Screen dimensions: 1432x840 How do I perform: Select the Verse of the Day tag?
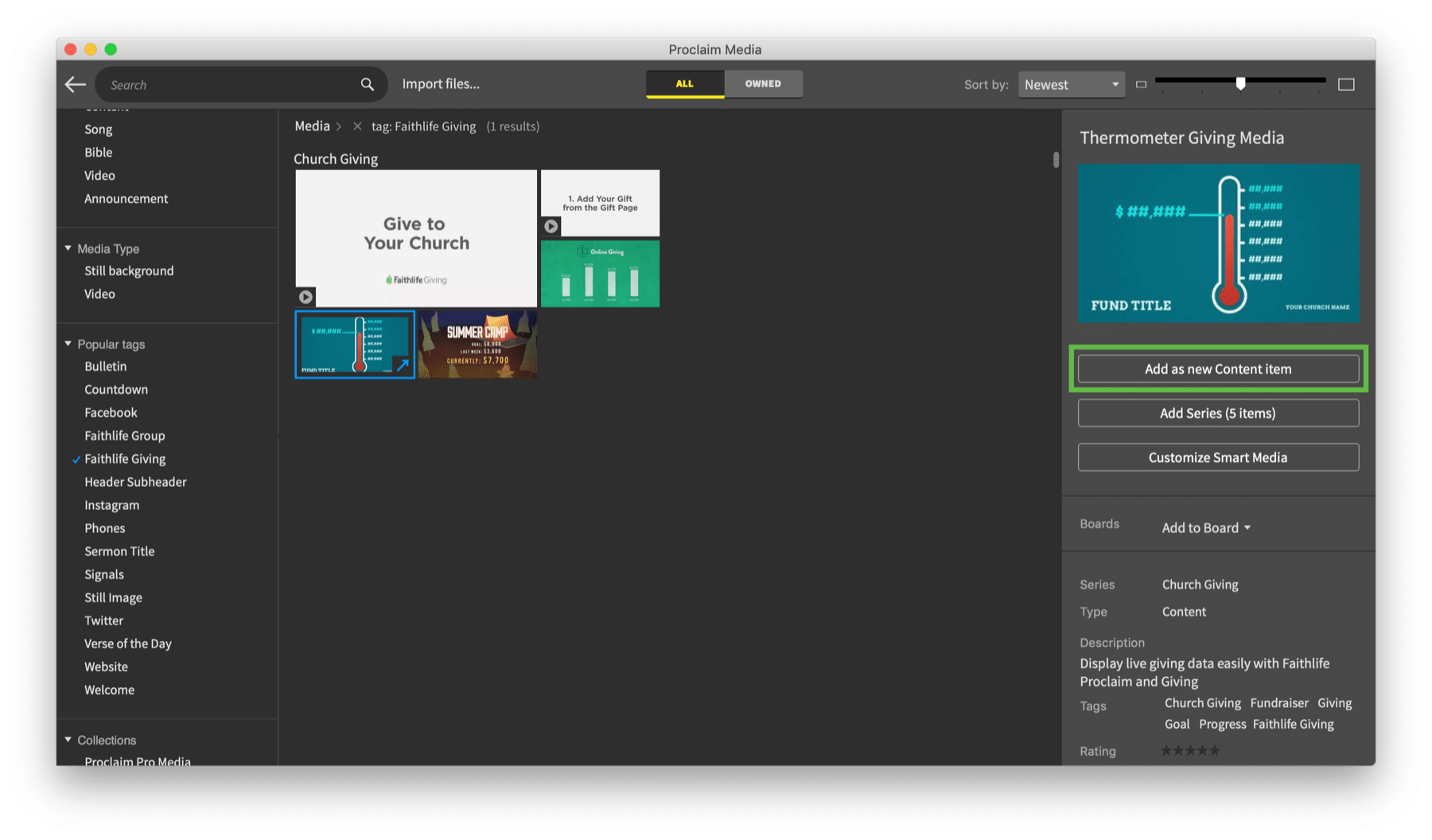128,644
